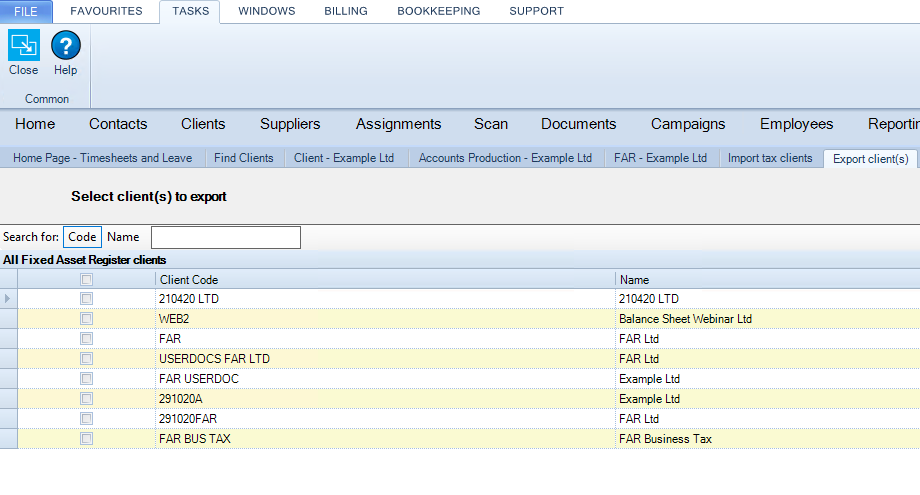Image resolution: width=920 pixels, height=495 pixels.
Task: Select the USERDOCS FAR LTD code cell
Action: tap(385, 358)
